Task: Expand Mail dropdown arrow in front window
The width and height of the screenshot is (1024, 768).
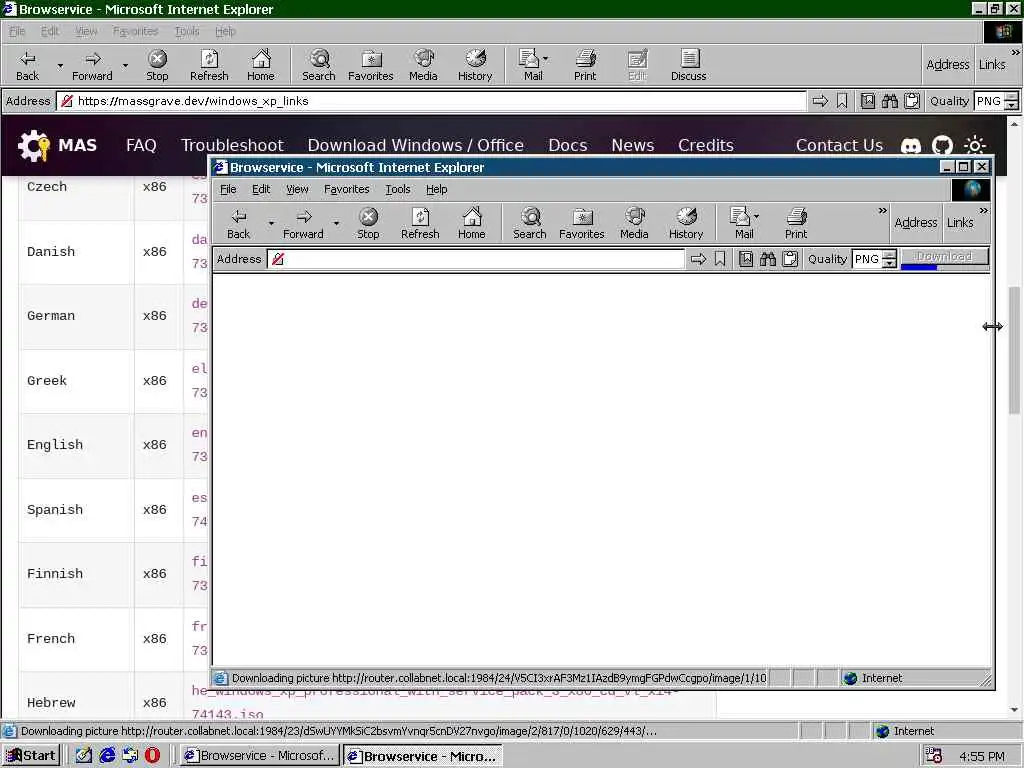Action: (x=756, y=216)
